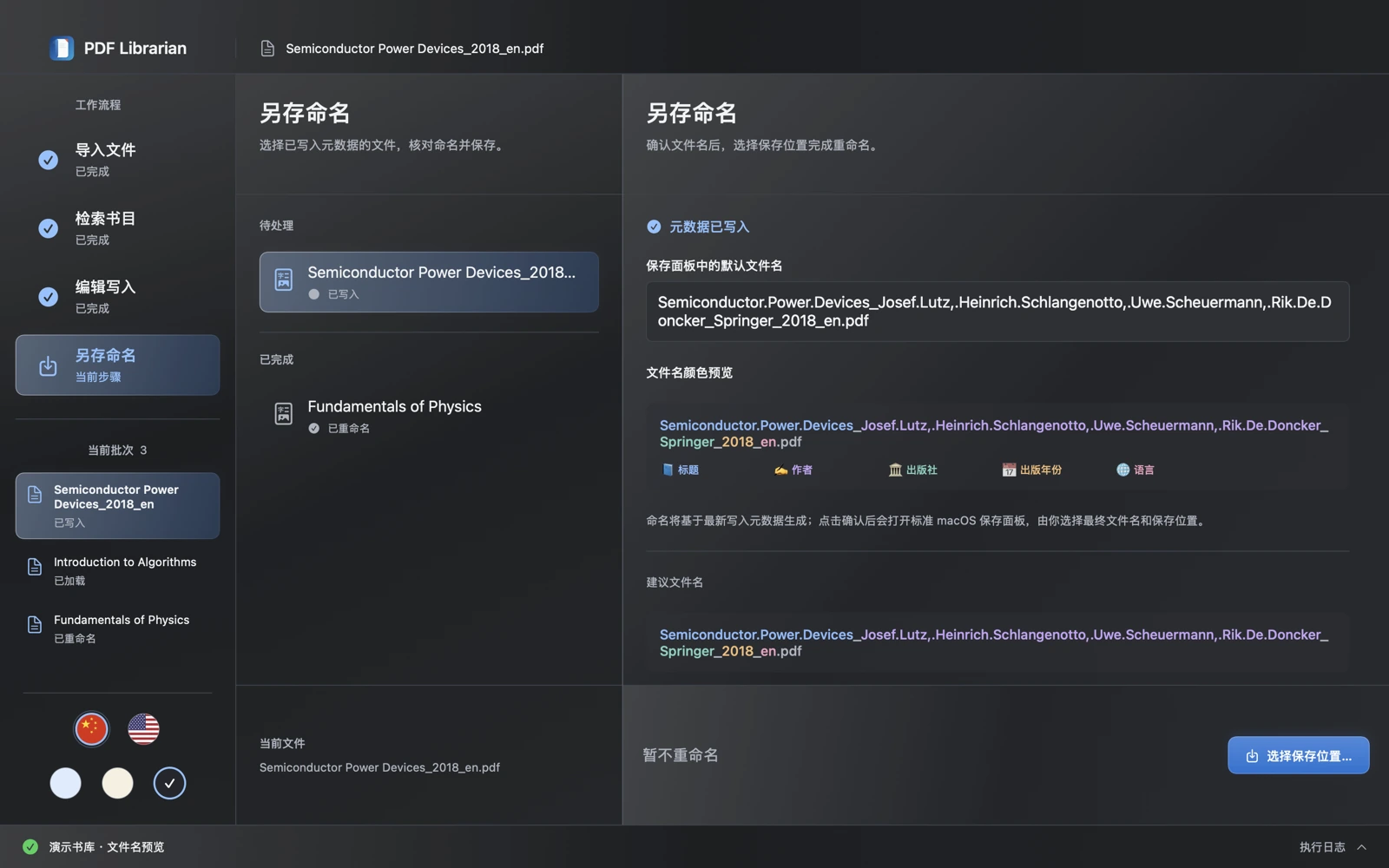Screen dimensions: 1389x868
Task: Switch language to Chinese with the China flag
Action: (x=91, y=729)
